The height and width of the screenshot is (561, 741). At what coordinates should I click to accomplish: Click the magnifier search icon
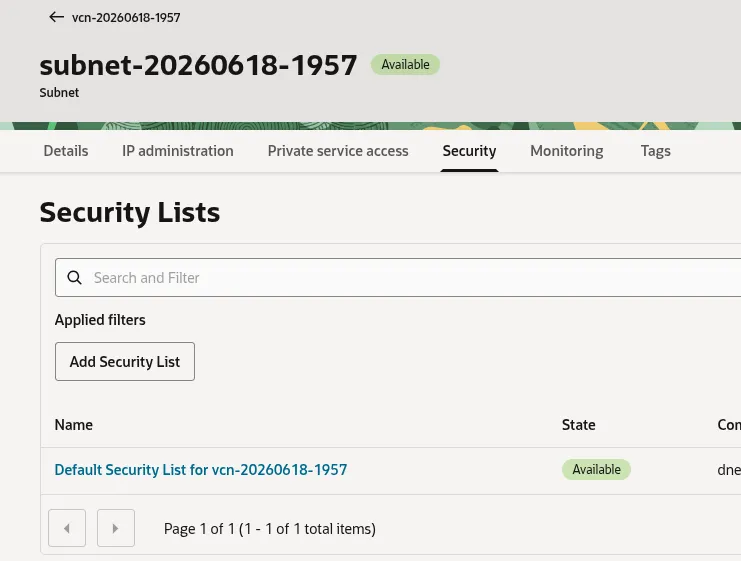[74, 277]
